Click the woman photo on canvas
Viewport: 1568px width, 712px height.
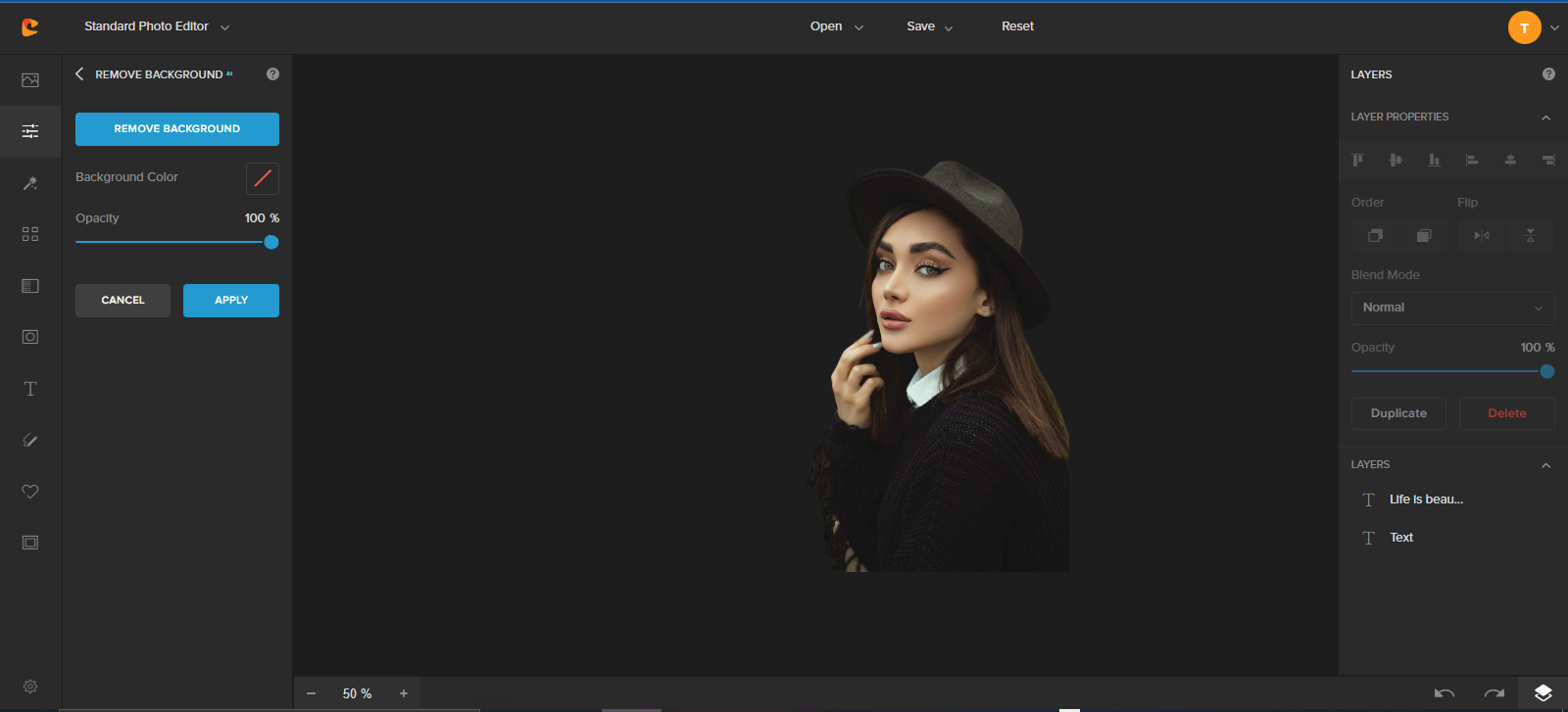click(939, 366)
